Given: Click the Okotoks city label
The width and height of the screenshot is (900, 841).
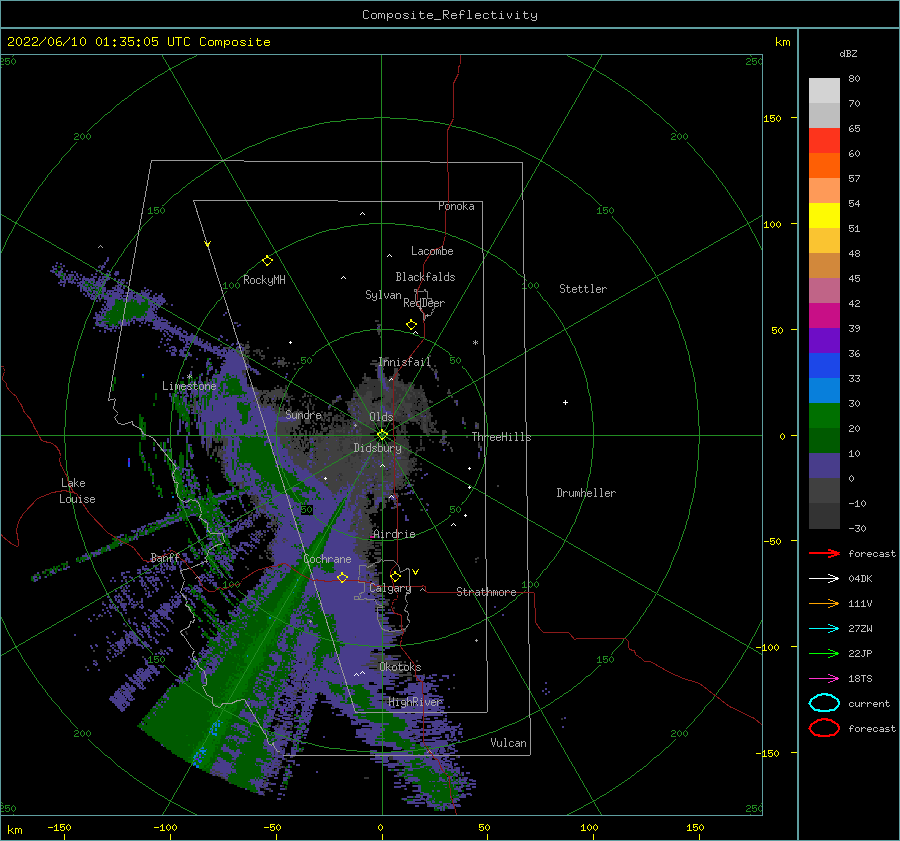Looking at the screenshot, I should [400, 667].
